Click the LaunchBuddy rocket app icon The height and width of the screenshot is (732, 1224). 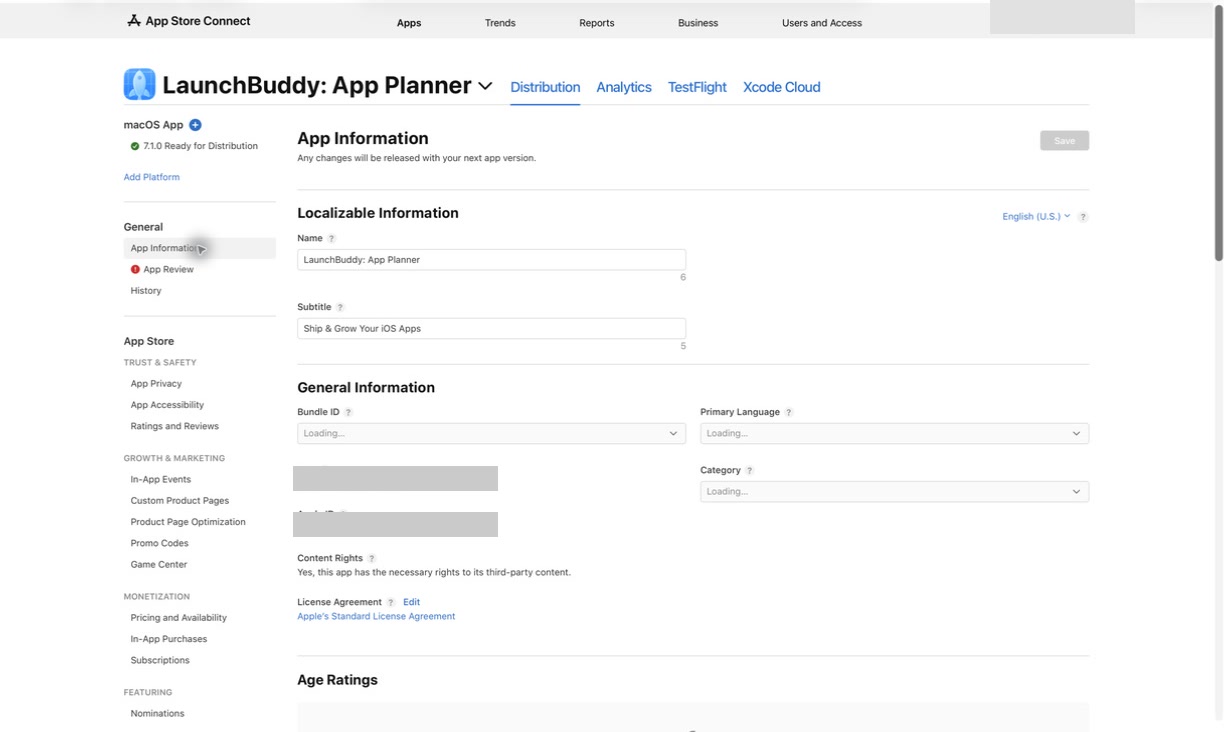click(139, 85)
